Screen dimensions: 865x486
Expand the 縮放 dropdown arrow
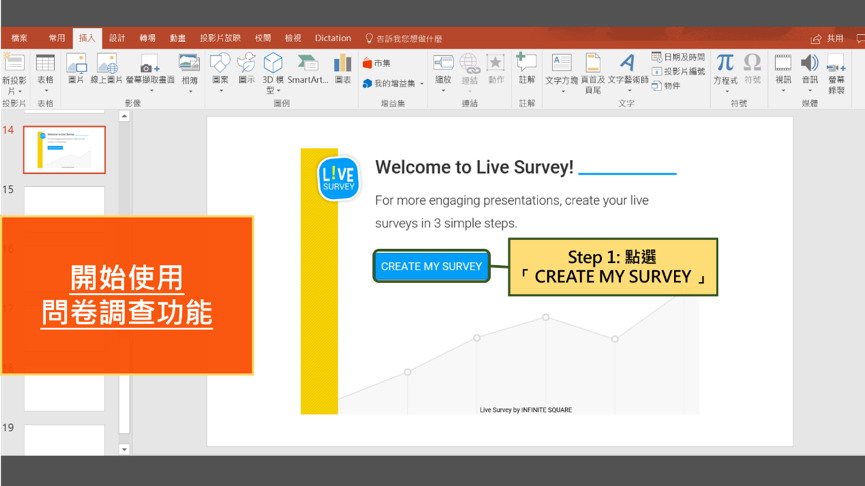click(x=443, y=91)
